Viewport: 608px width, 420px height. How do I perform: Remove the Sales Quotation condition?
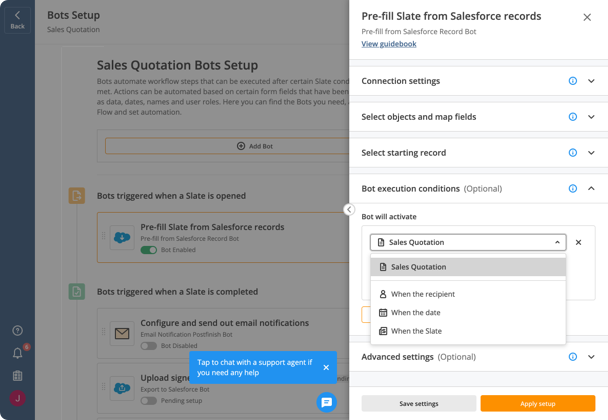click(x=578, y=242)
